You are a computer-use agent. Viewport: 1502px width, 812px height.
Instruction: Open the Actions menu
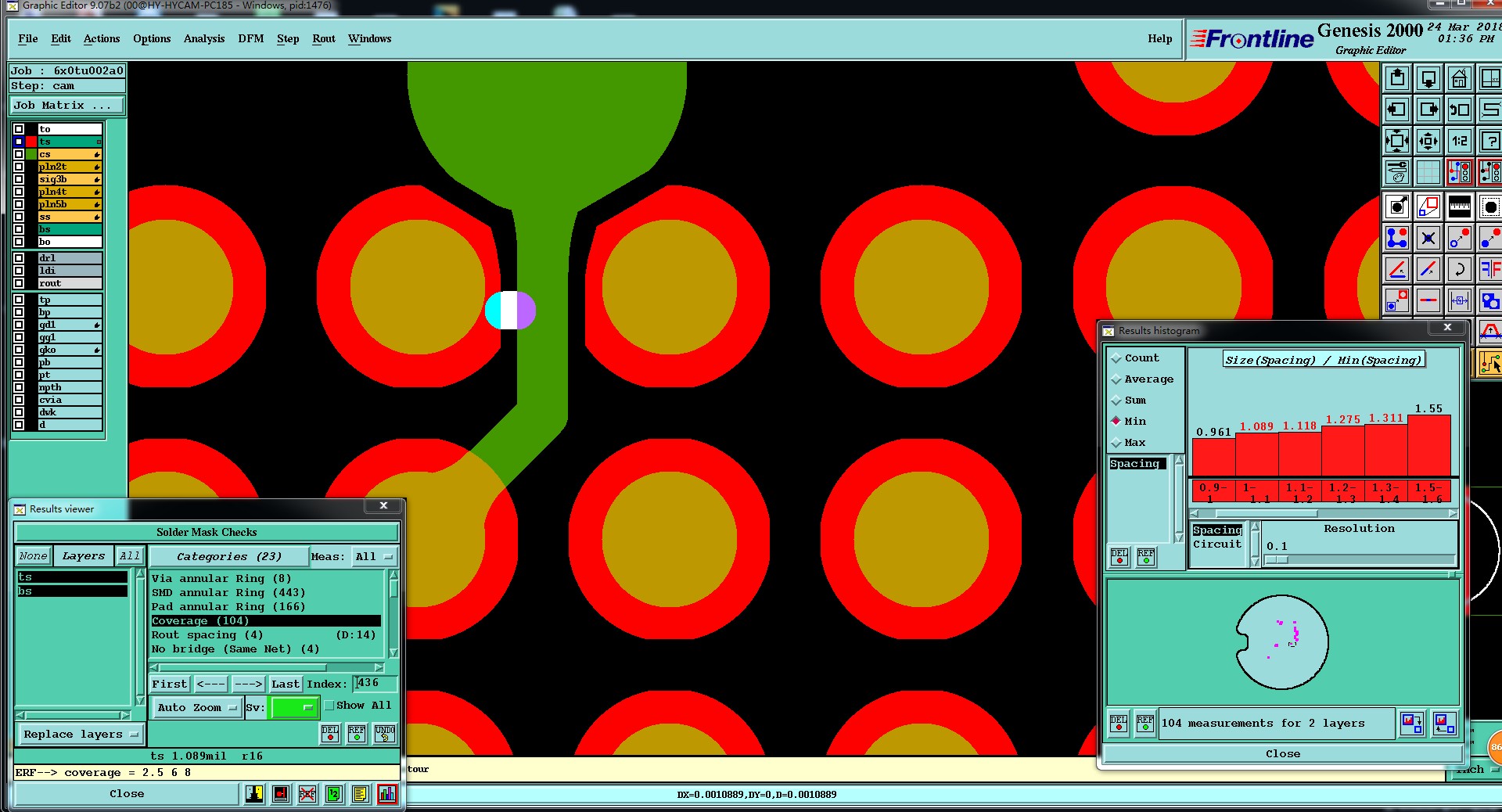pos(102,38)
